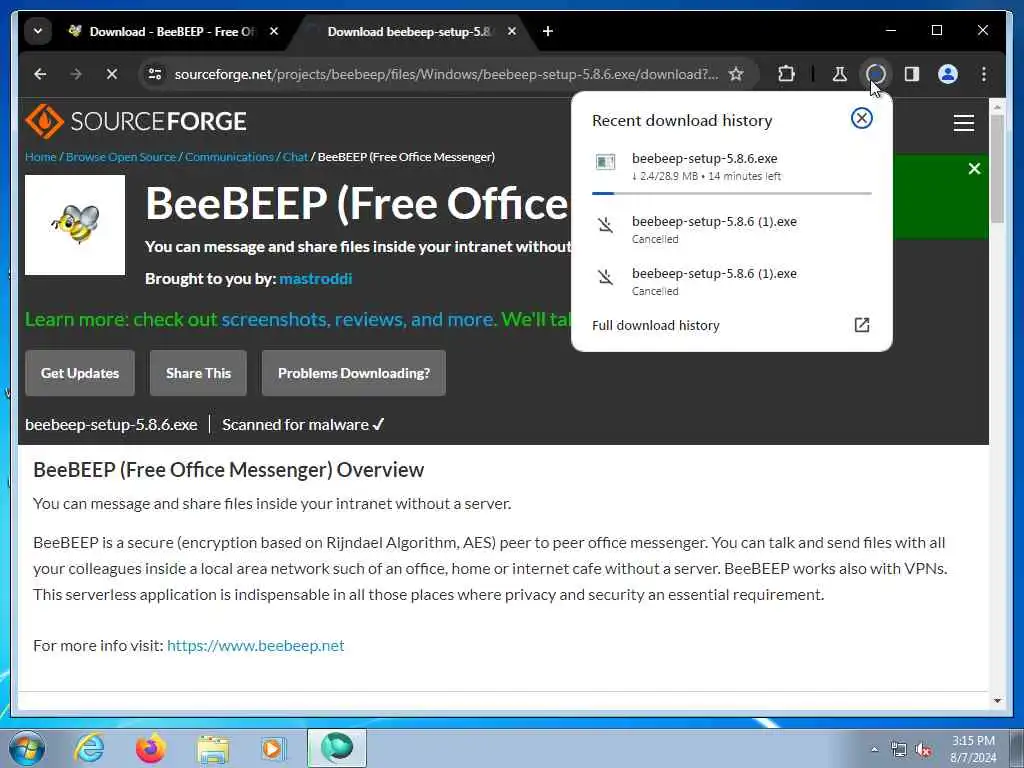Click the active browser taskbar button
The width and height of the screenshot is (1024, 768).
click(x=337, y=748)
